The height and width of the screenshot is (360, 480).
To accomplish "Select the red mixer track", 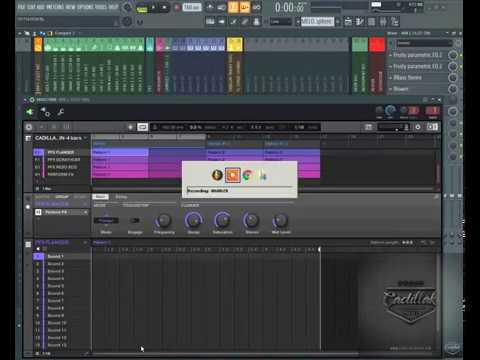I will click(377, 45).
